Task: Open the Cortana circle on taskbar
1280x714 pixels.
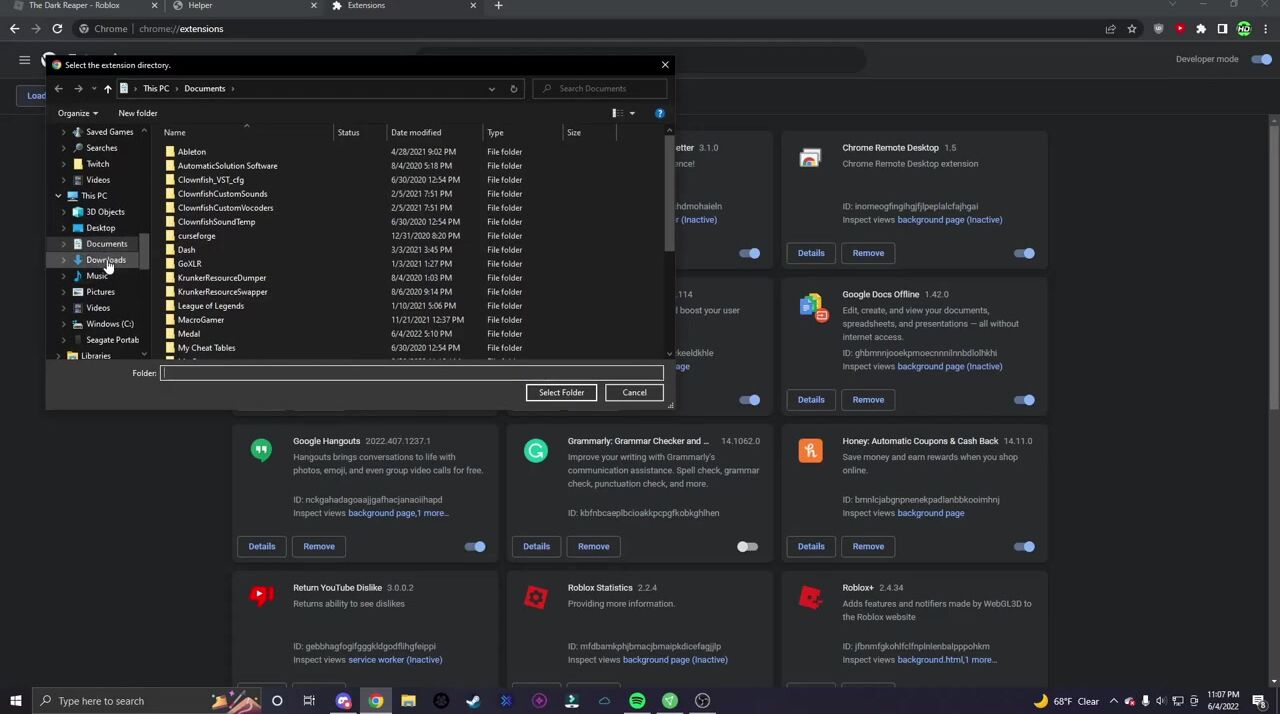Action: [x=277, y=701]
